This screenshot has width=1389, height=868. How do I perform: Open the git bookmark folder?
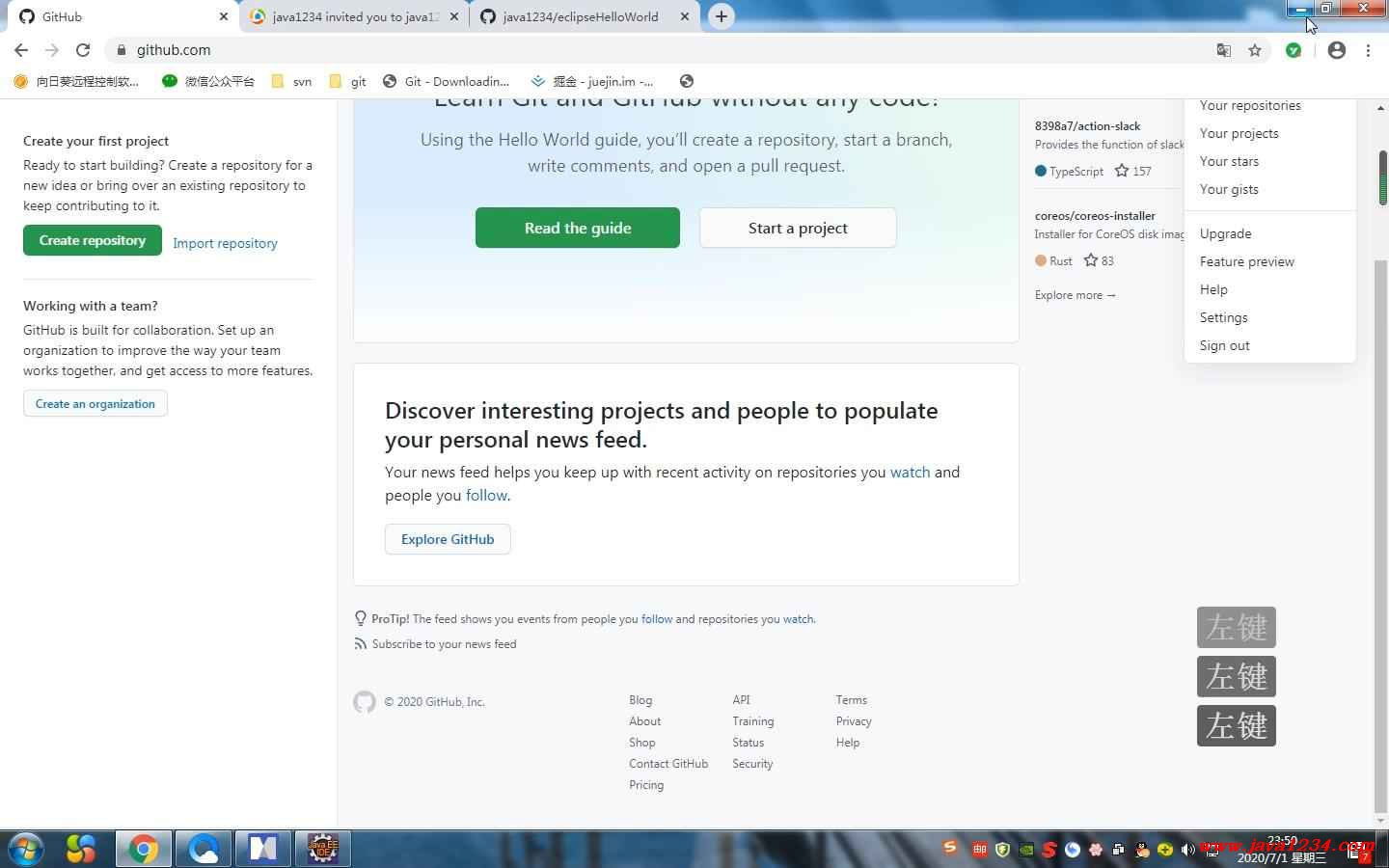click(x=348, y=81)
